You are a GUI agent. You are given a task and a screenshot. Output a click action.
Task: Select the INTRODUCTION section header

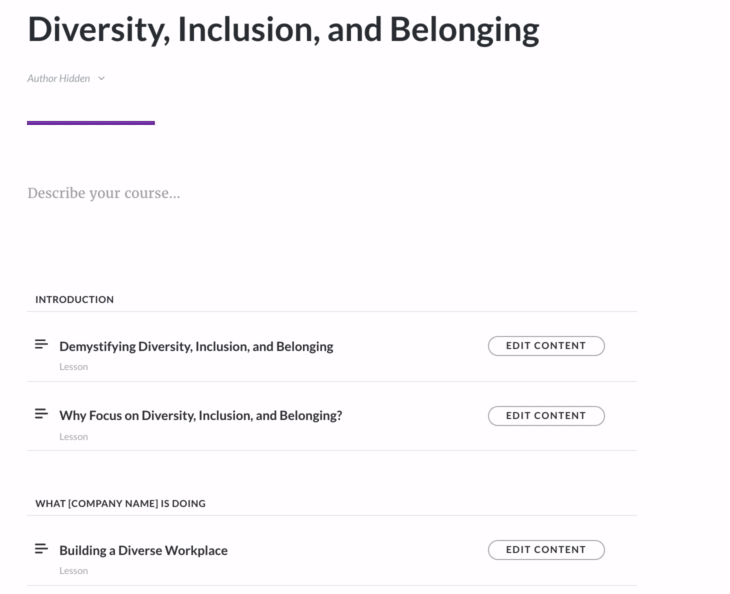point(74,299)
